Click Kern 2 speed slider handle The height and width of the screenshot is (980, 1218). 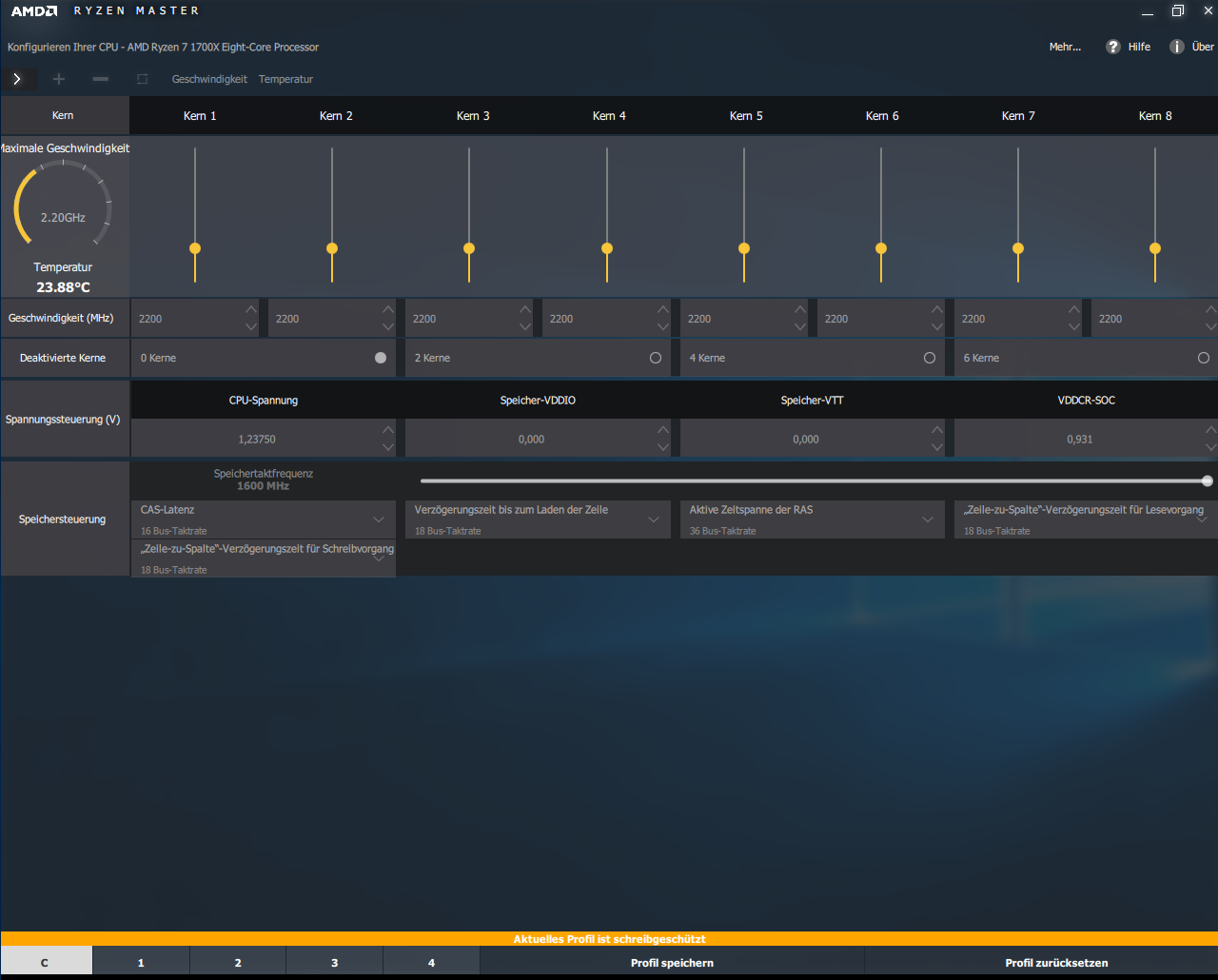pos(332,248)
